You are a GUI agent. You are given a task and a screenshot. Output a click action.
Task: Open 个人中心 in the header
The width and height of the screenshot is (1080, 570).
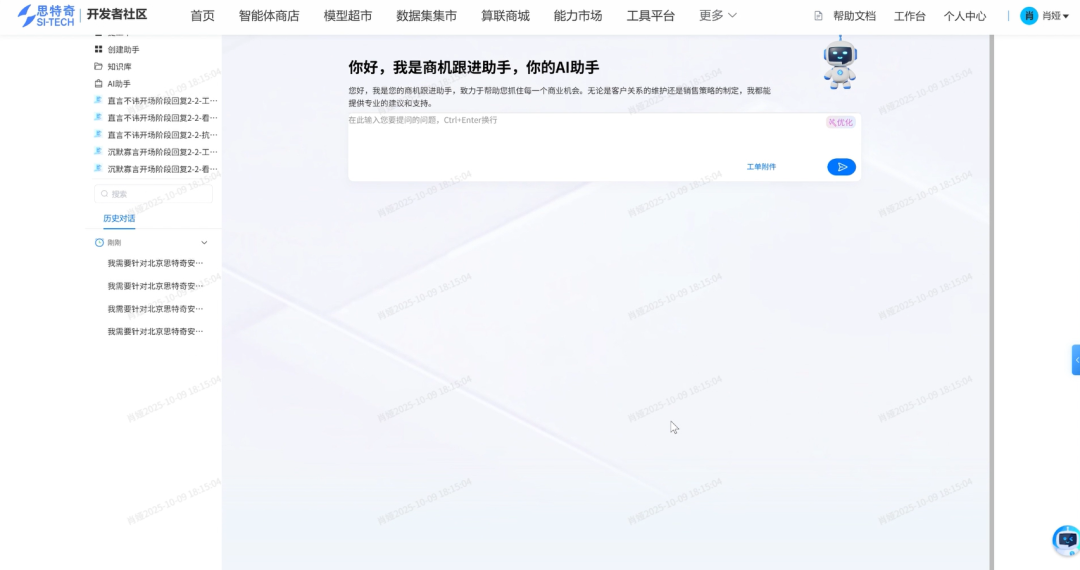point(964,16)
